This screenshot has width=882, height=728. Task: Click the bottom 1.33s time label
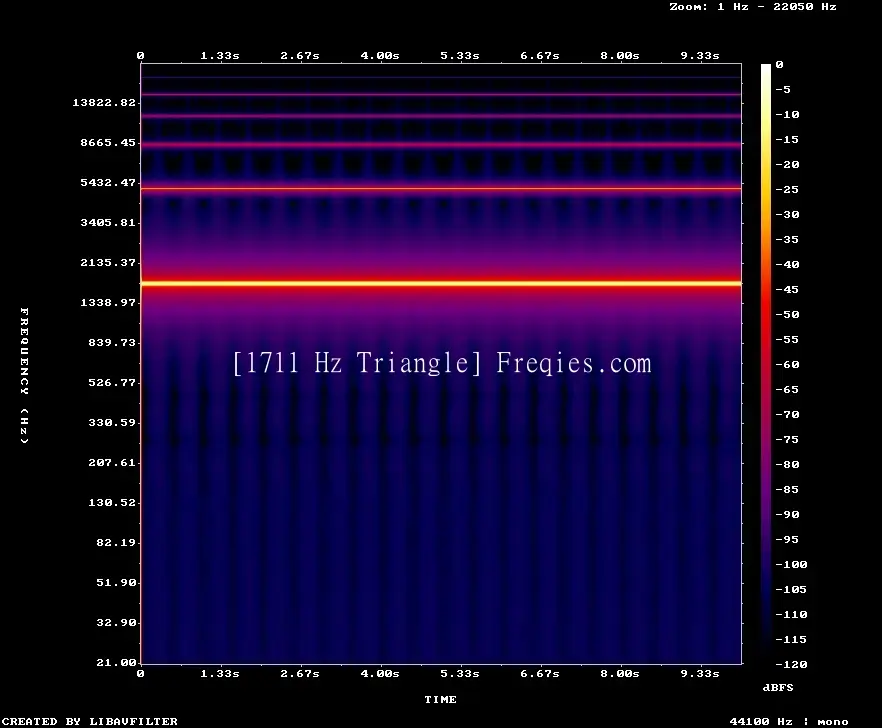[220, 673]
